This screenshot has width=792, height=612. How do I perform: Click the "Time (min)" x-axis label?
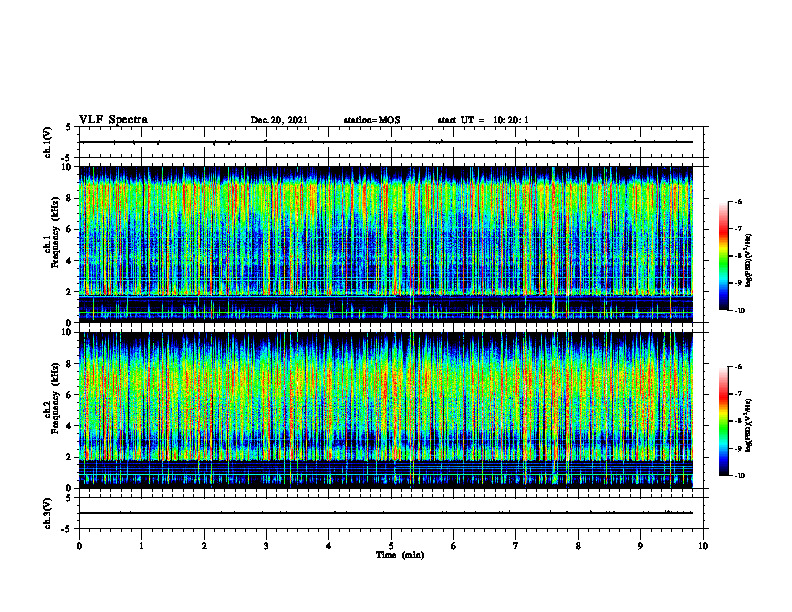tap(400, 555)
